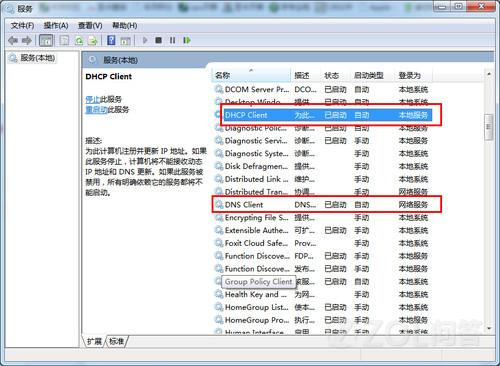Click the gear icon beside Encrypting File S...
Image resolution: width=500 pixels, height=366 pixels.
pos(219,217)
